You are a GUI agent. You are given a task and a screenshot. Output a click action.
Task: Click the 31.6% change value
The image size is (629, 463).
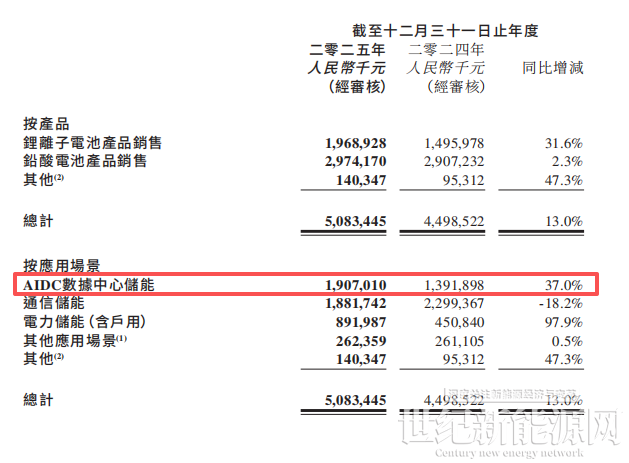(564, 143)
